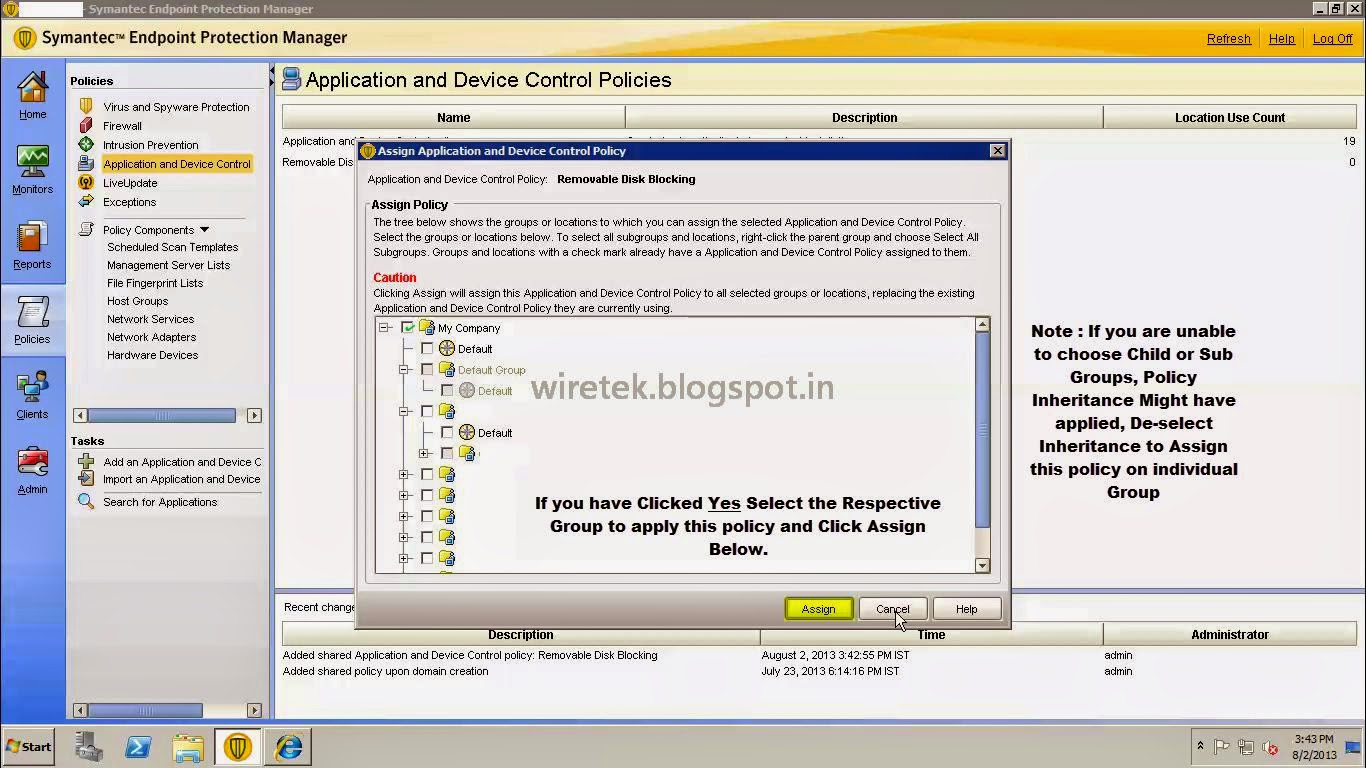Screen dimensions: 1366x768
Task: Click the Refresh link
Action: coord(1228,39)
